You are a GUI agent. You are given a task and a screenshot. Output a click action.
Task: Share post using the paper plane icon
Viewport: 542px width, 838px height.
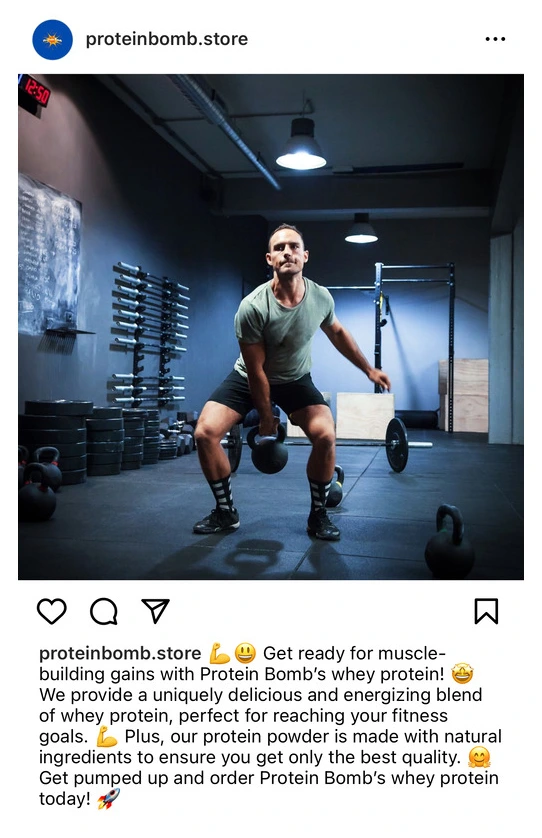[155, 610]
